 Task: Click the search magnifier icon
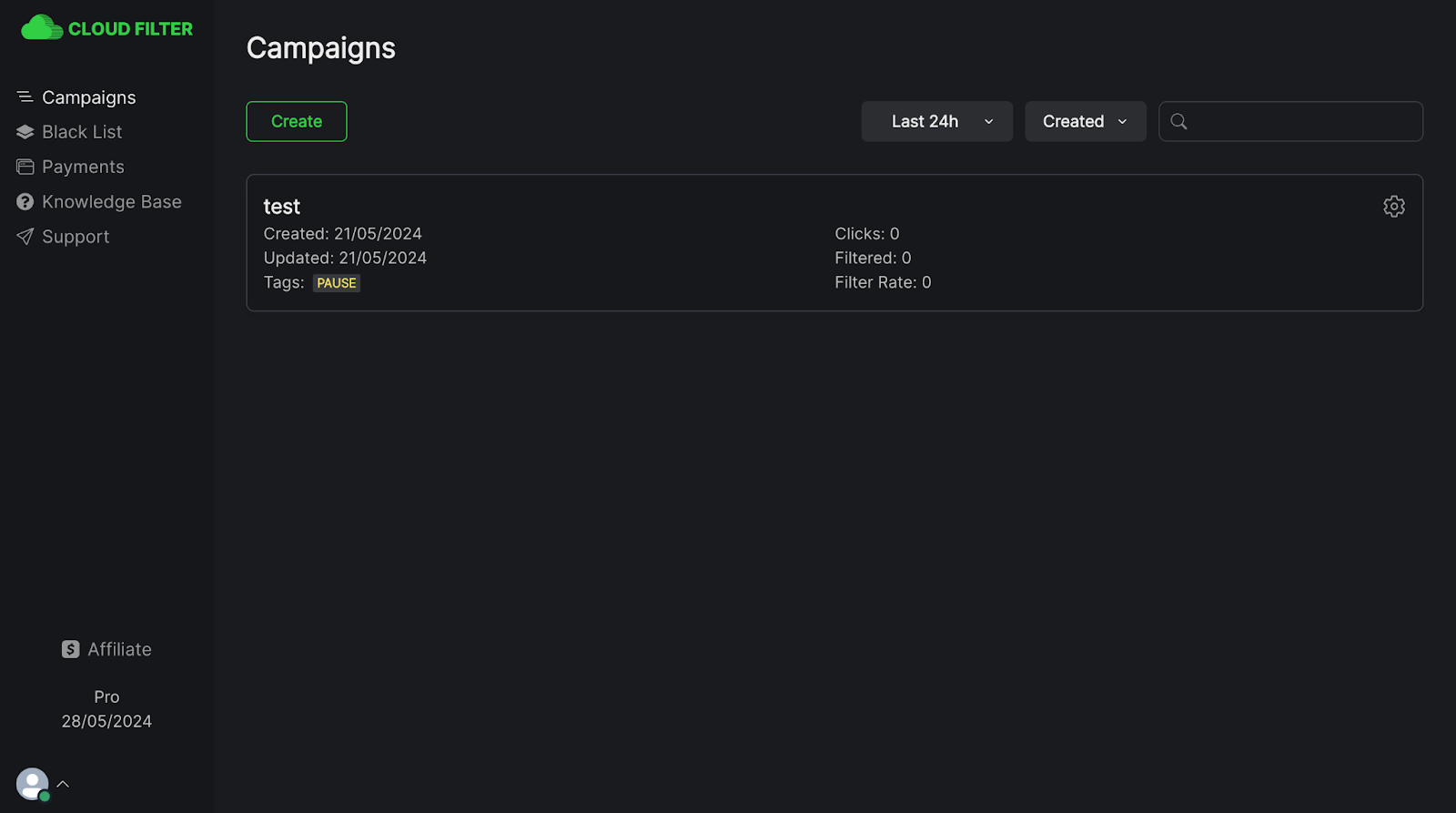[x=1178, y=122]
